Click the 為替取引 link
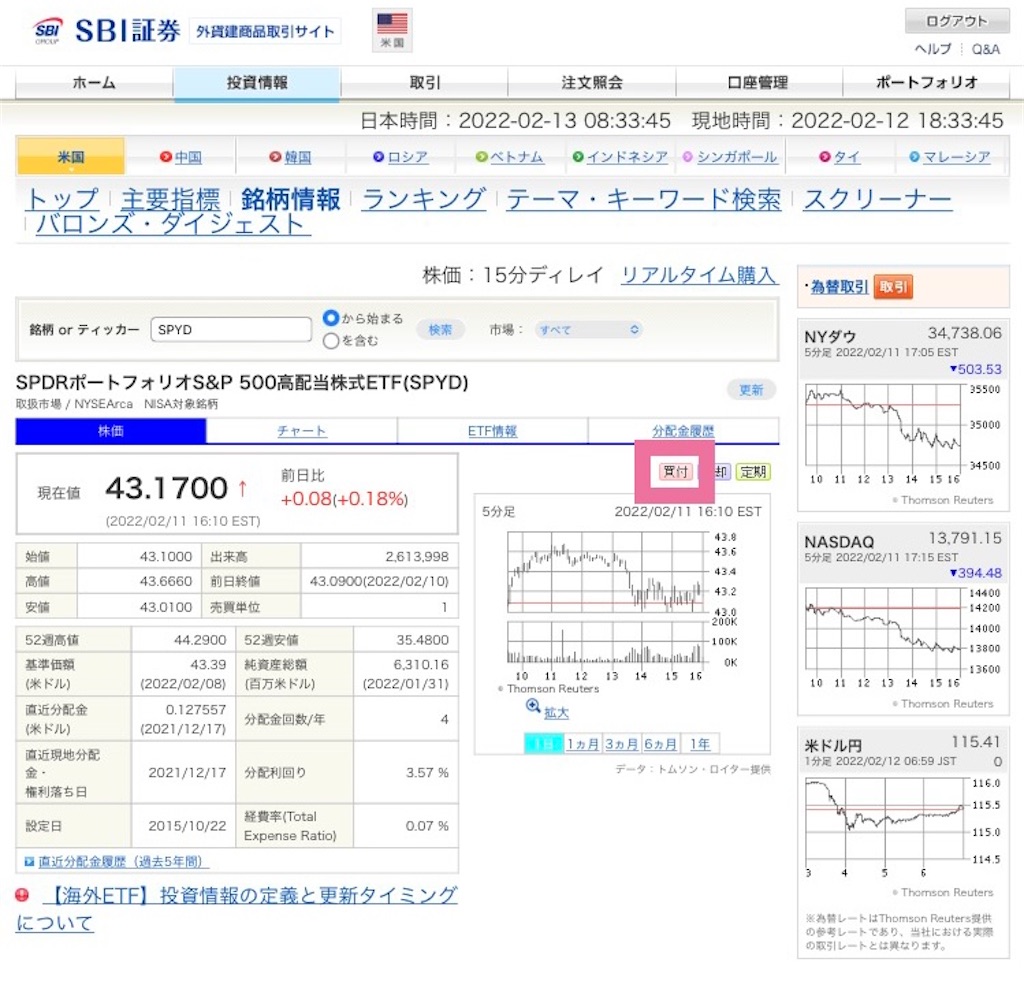 click(x=840, y=287)
